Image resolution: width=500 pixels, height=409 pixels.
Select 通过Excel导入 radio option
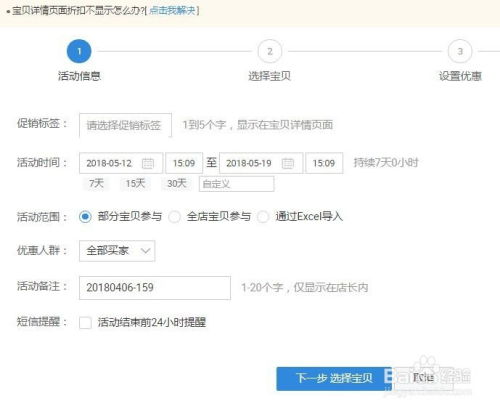[x=263, y=217]
